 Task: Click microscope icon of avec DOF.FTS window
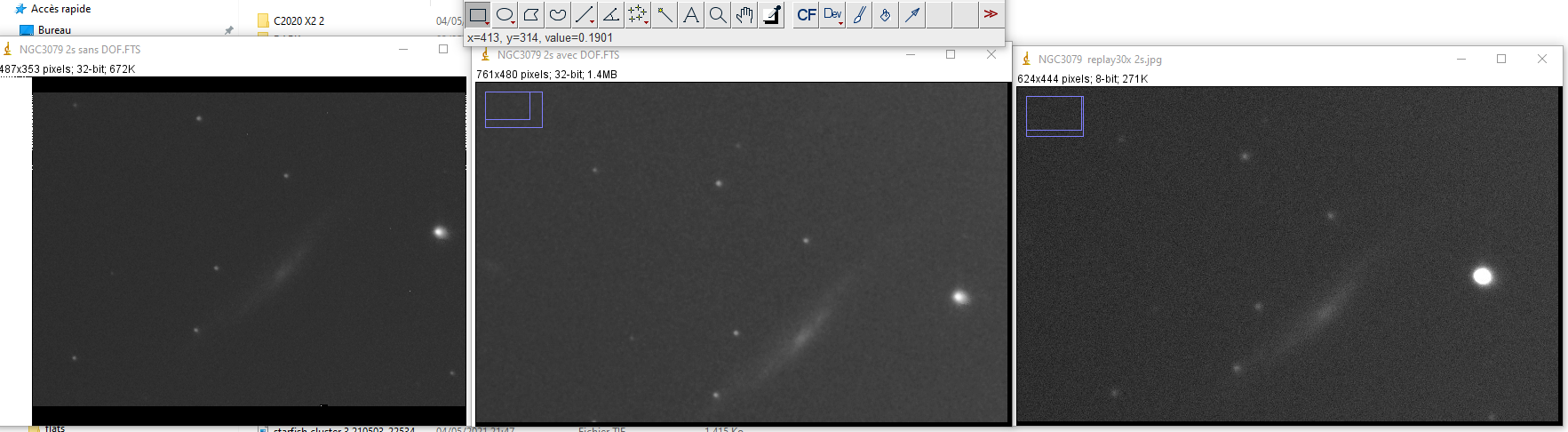coord(486,54)
